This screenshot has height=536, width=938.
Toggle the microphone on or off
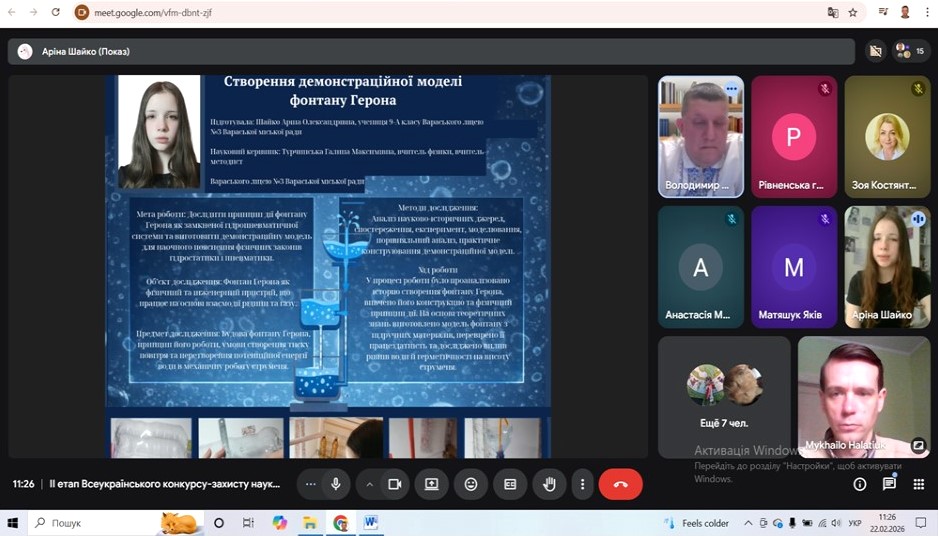(x=336, y=484)
